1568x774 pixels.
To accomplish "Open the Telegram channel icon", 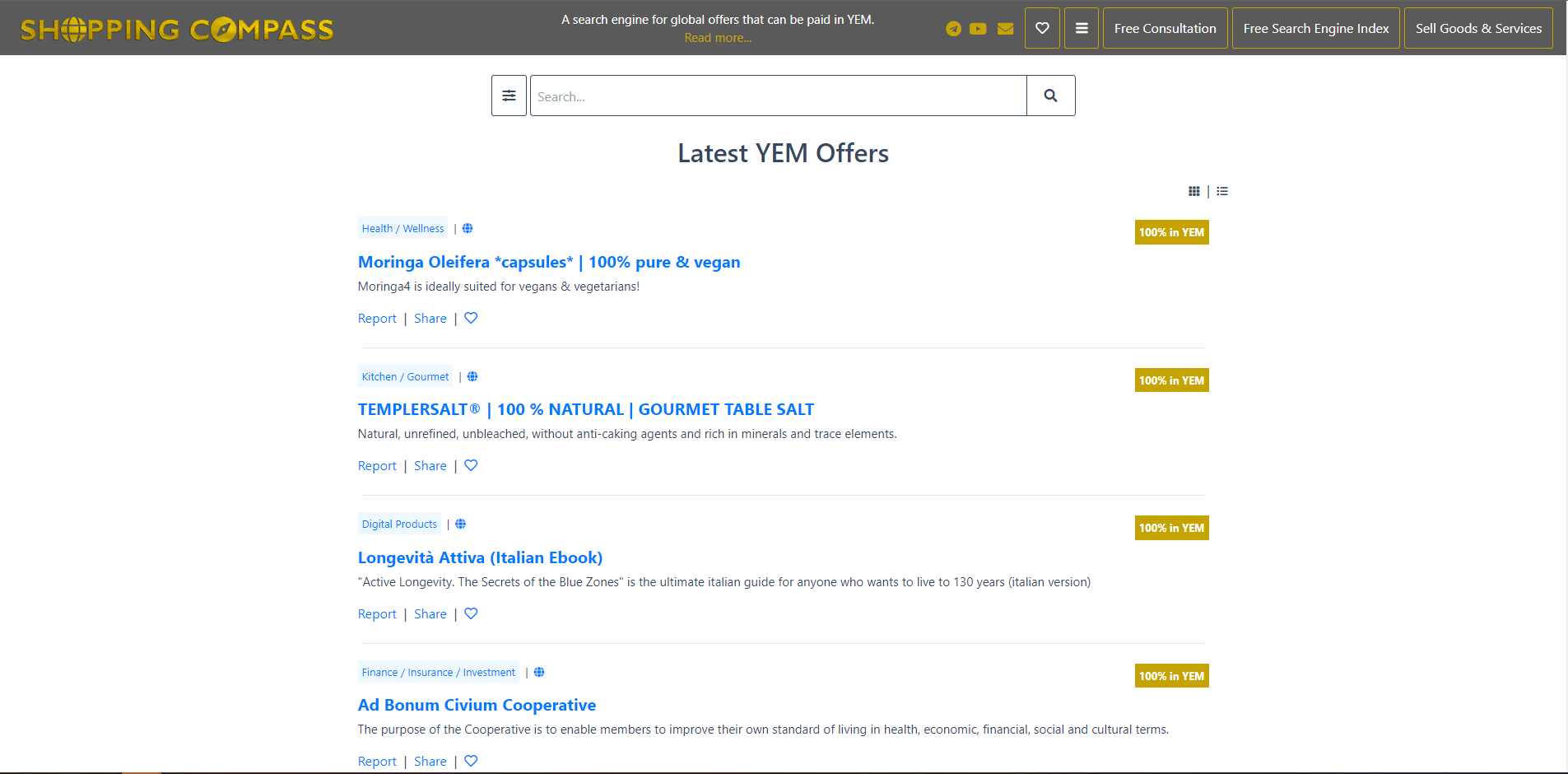I will (x=953, y=29).
